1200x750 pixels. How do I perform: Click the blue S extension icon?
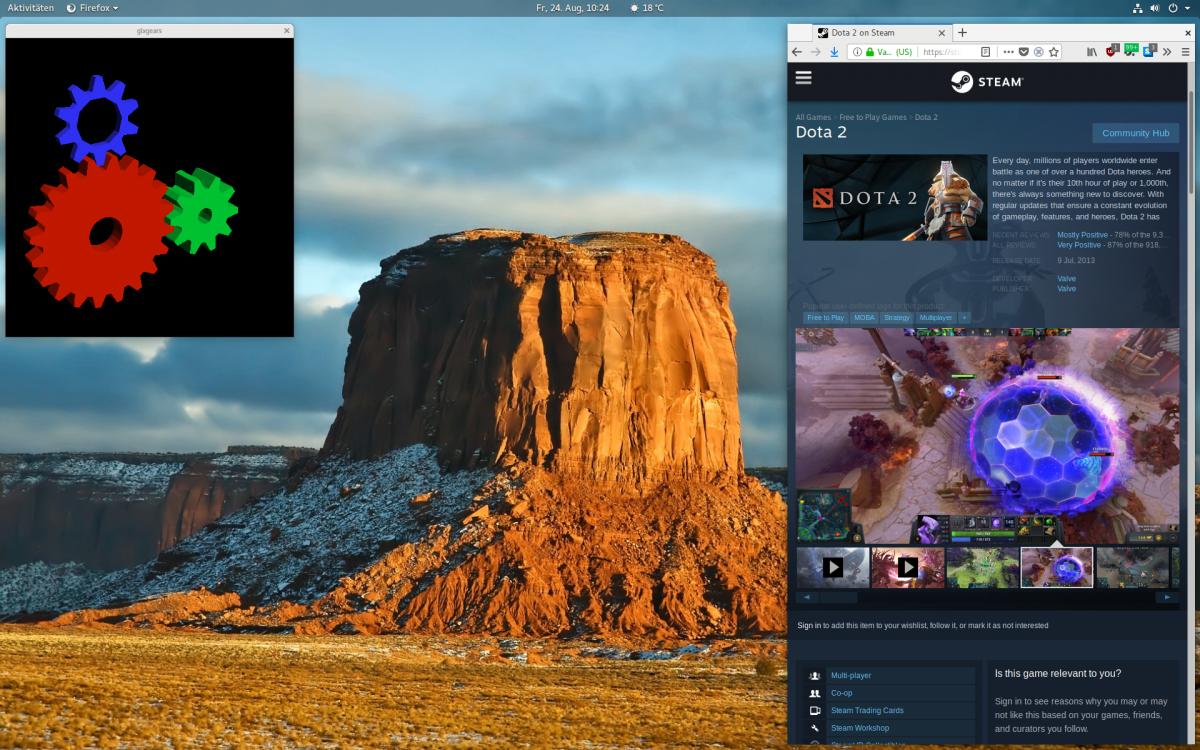[x=1150, y=50]
